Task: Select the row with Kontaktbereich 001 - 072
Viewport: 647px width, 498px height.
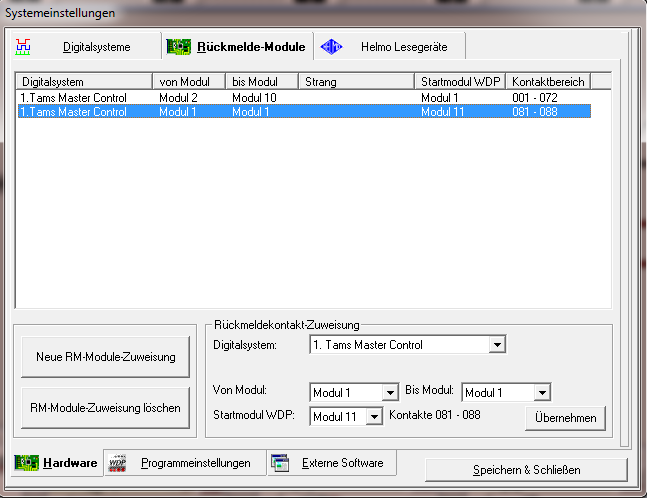Action: (305, 98)
